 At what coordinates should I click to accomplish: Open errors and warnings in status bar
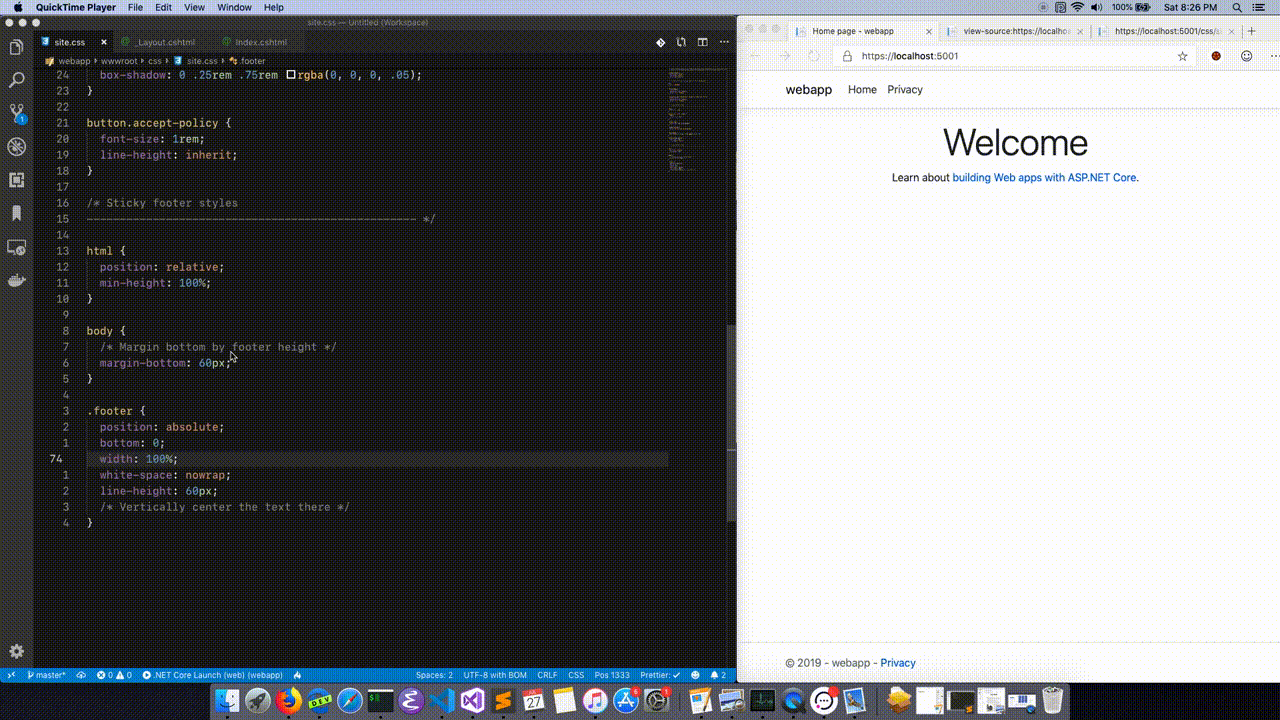pos(115,675)
